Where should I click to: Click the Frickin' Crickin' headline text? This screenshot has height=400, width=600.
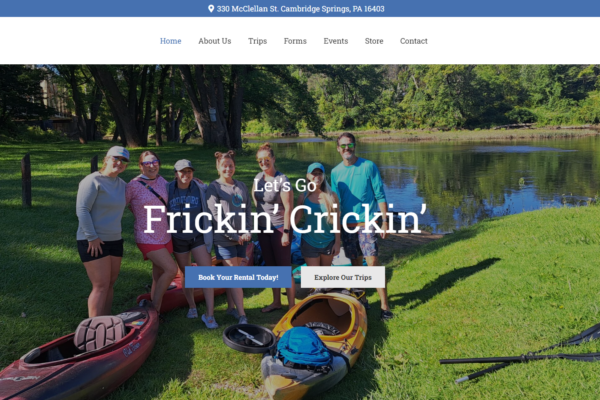coord(285,219)
